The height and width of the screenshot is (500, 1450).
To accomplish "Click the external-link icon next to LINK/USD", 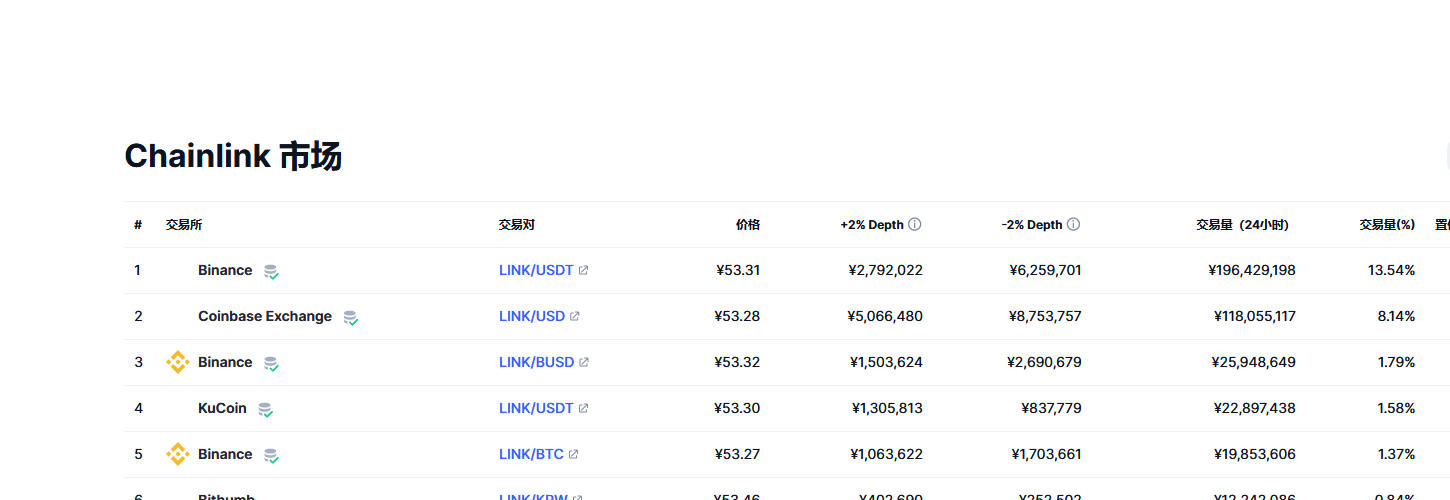I will (x=575, y=316).
